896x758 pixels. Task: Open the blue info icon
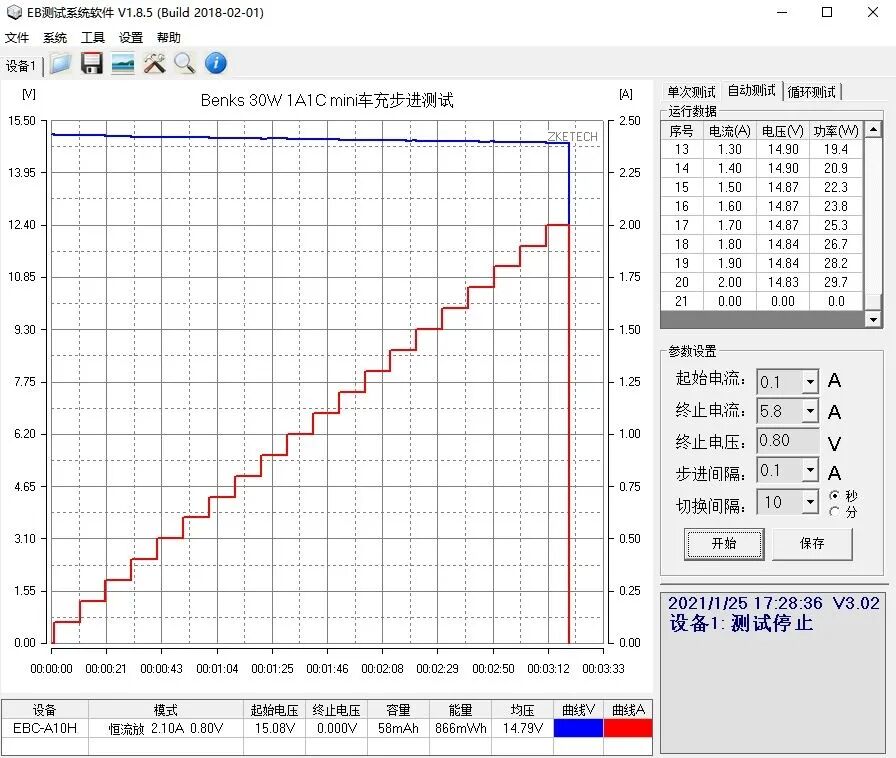215,63
